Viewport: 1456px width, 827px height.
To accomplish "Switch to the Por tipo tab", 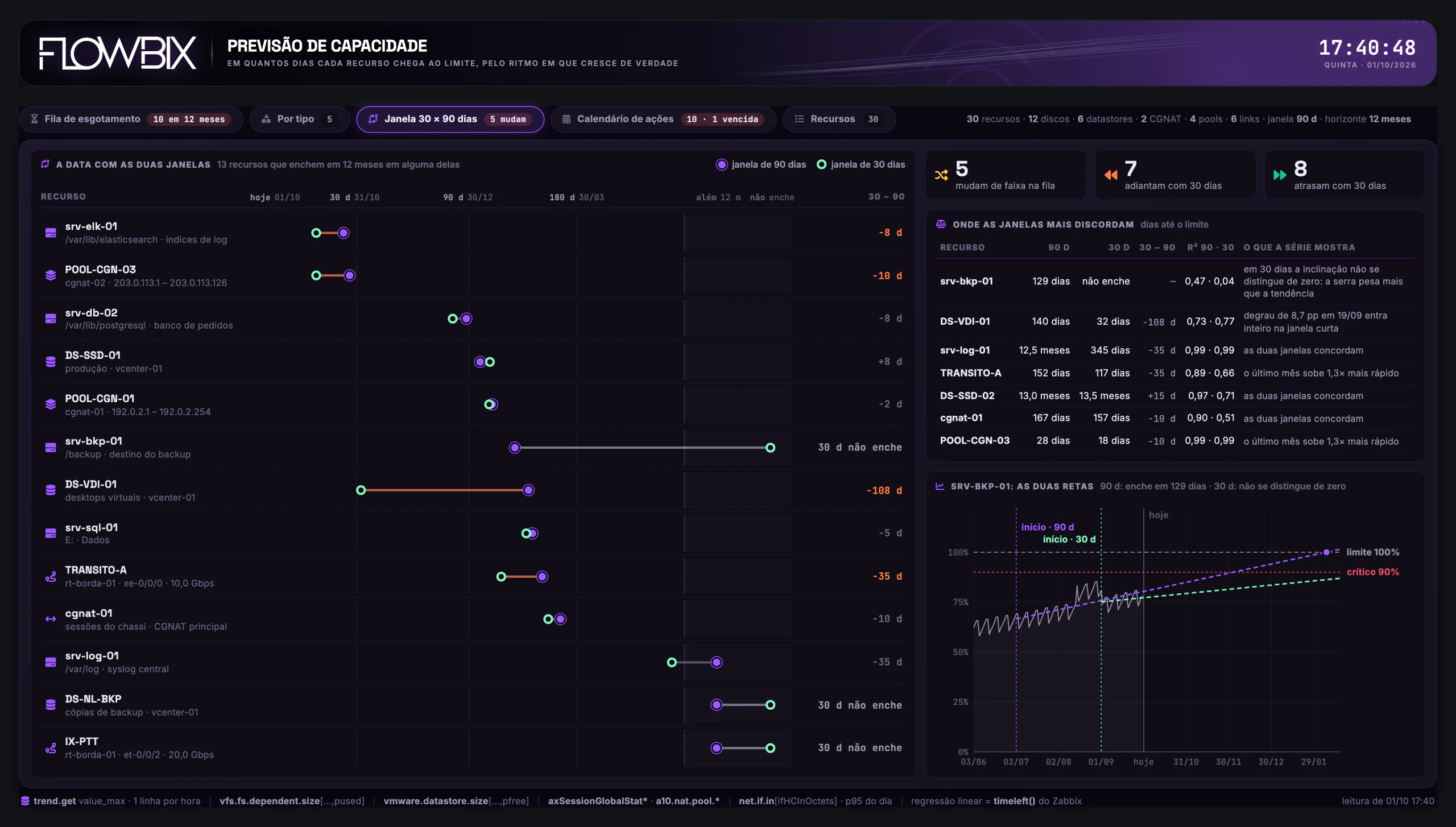I will coord(299,119).
